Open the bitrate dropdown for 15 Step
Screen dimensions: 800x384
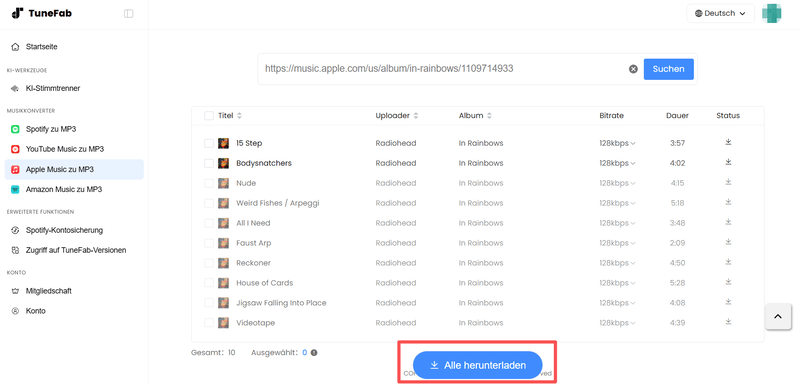[617, 143]
